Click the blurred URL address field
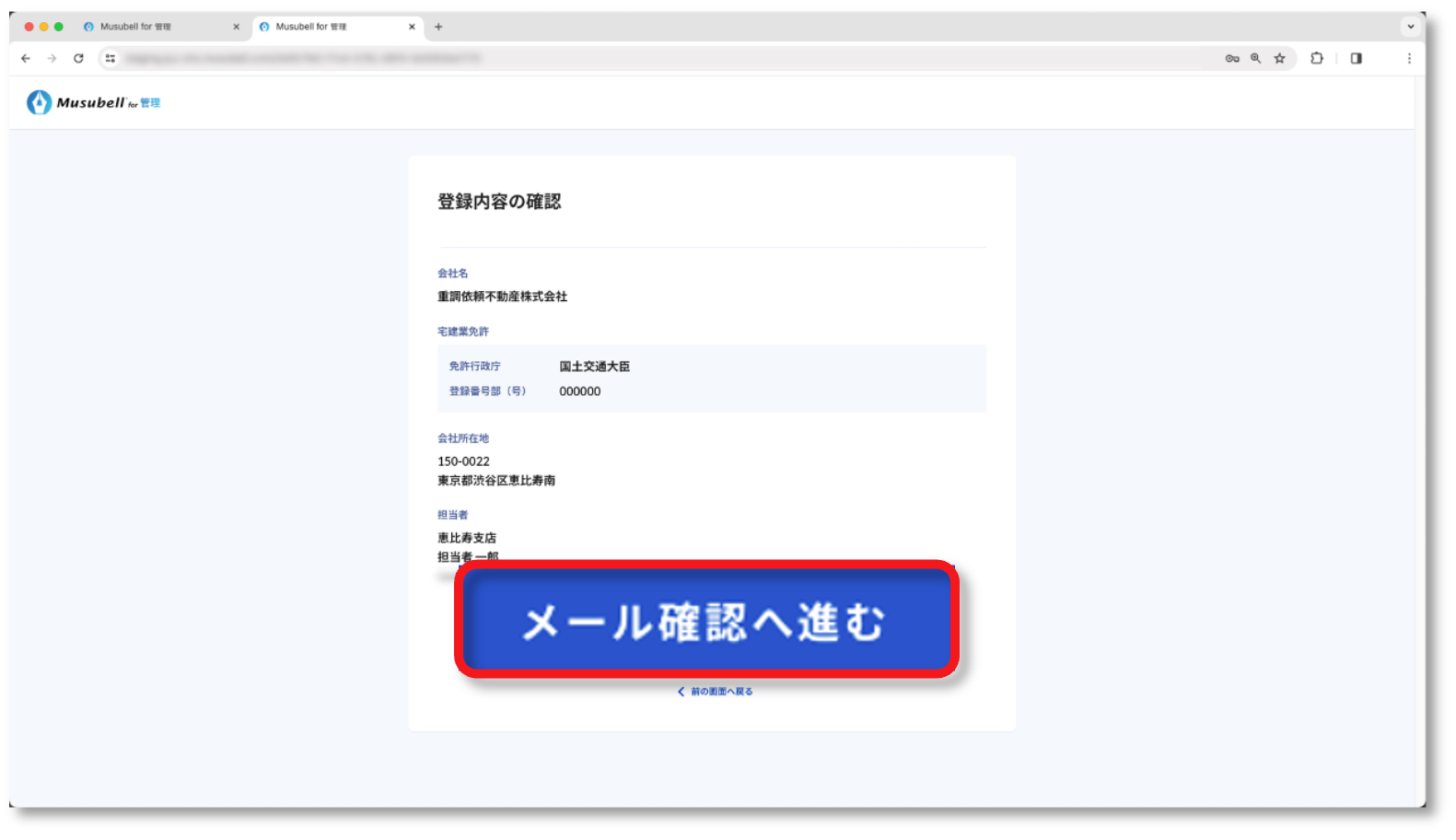 [x=645, y=58]
